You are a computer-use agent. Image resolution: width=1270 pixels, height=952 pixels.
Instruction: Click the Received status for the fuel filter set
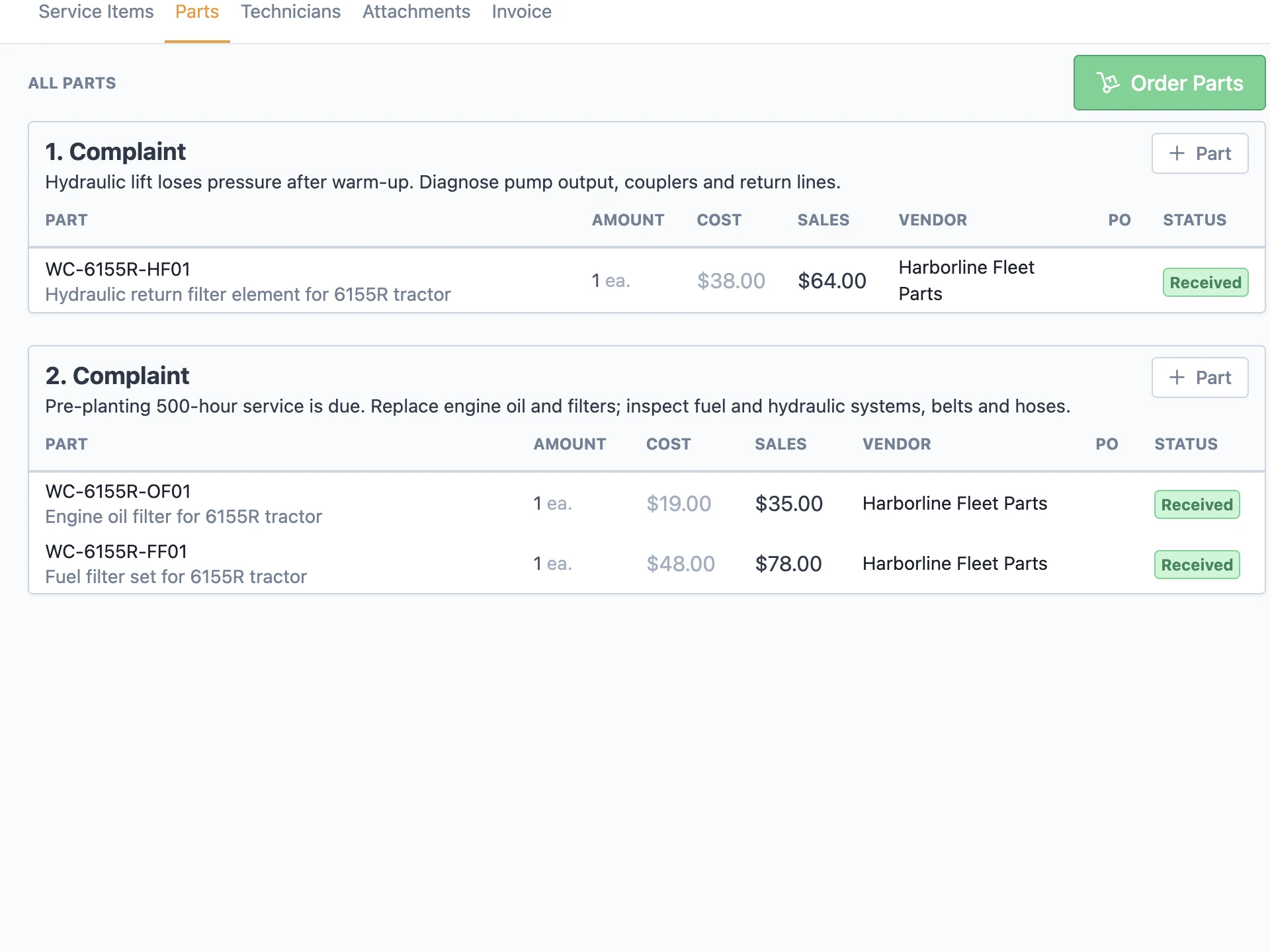pos(1197,565)
